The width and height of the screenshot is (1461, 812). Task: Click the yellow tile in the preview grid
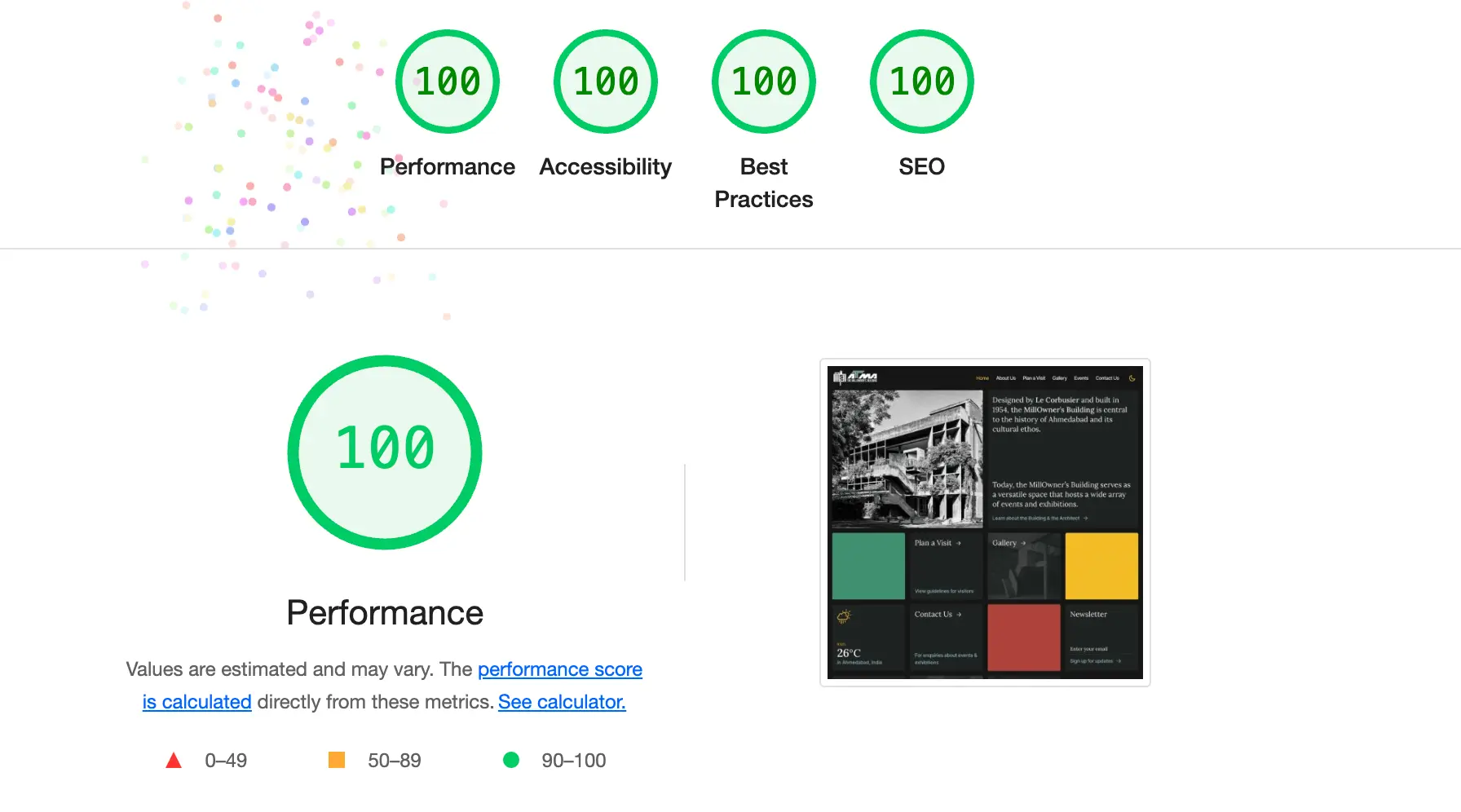pyautogui.click(x=1102, y=565)
